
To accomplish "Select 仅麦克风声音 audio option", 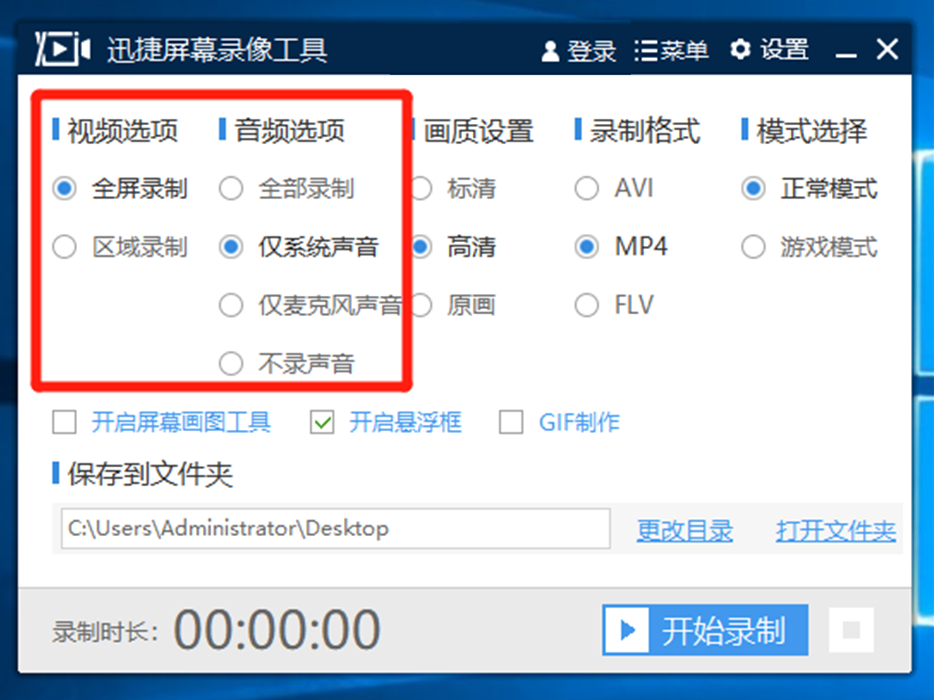I will pos(231,305).
